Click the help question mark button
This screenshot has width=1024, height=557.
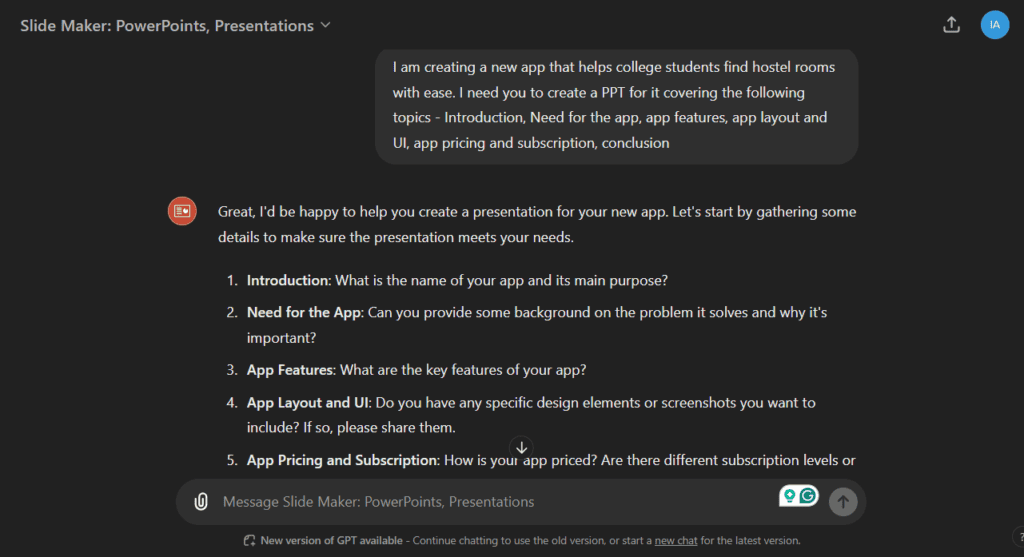tap(1019, 537)
